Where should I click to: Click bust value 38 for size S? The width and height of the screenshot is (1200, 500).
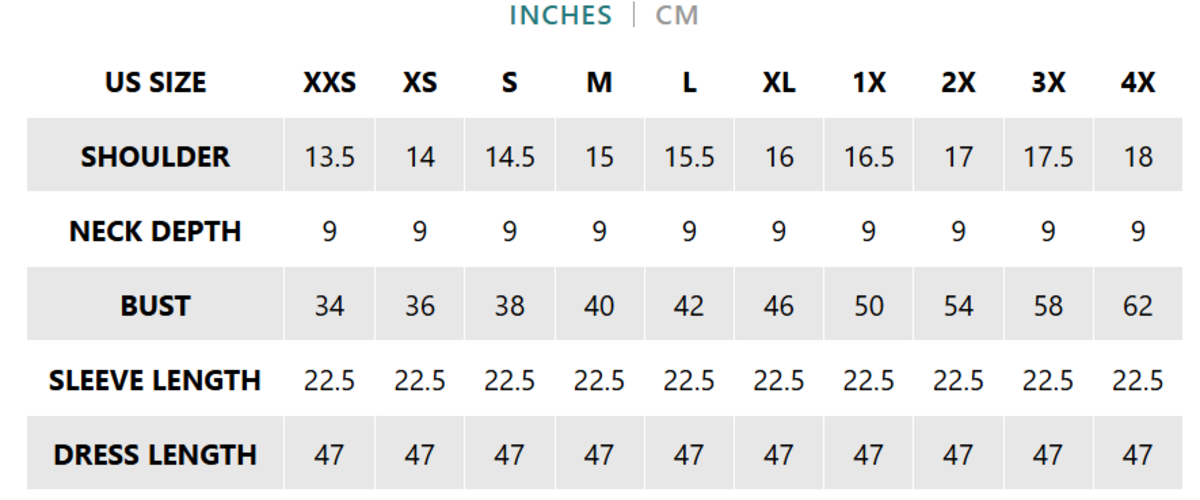509,306
